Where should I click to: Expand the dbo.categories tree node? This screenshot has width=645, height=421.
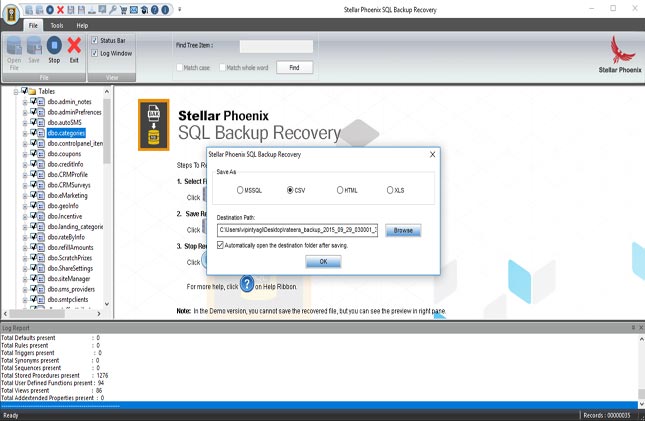coord(25,133)
